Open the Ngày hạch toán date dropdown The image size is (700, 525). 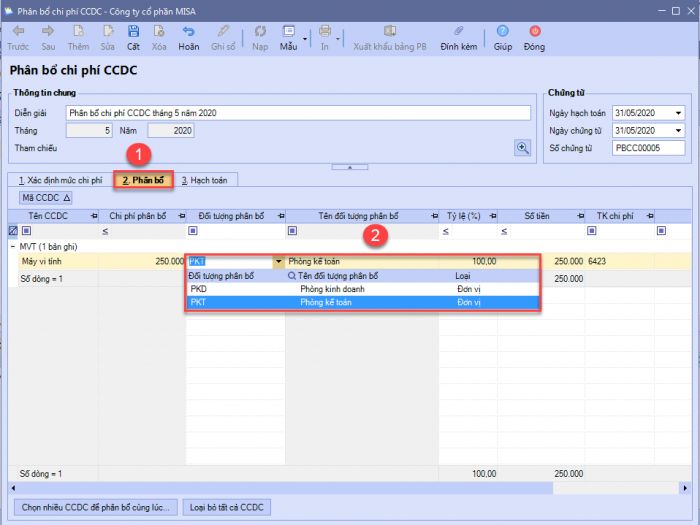click(x=678, y=113)
